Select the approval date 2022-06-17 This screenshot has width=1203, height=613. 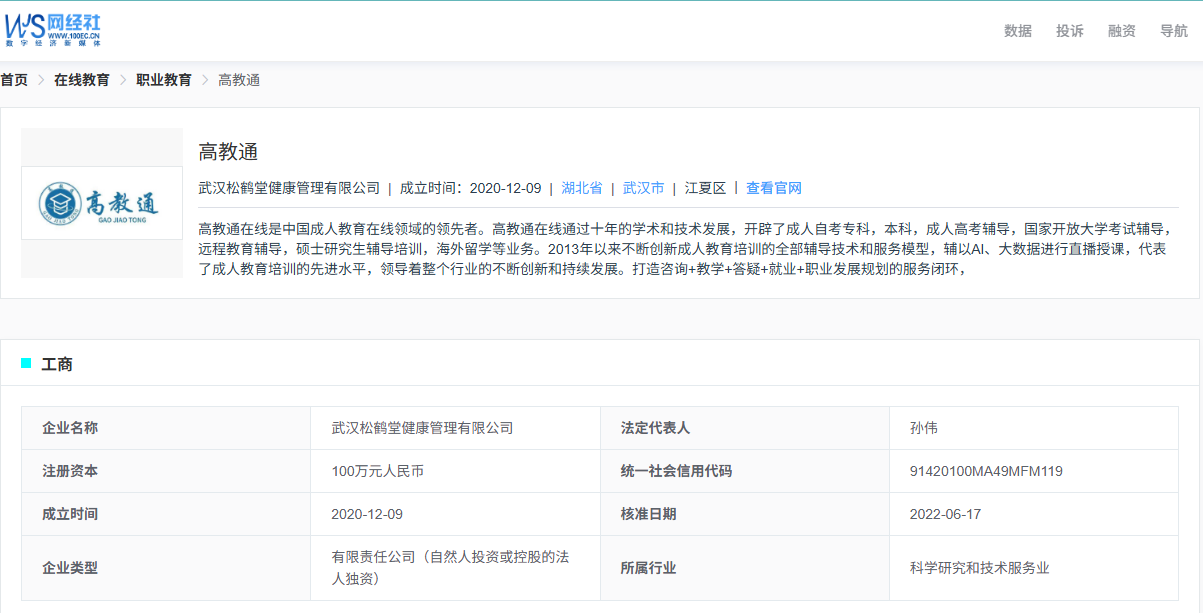[946, 514]
